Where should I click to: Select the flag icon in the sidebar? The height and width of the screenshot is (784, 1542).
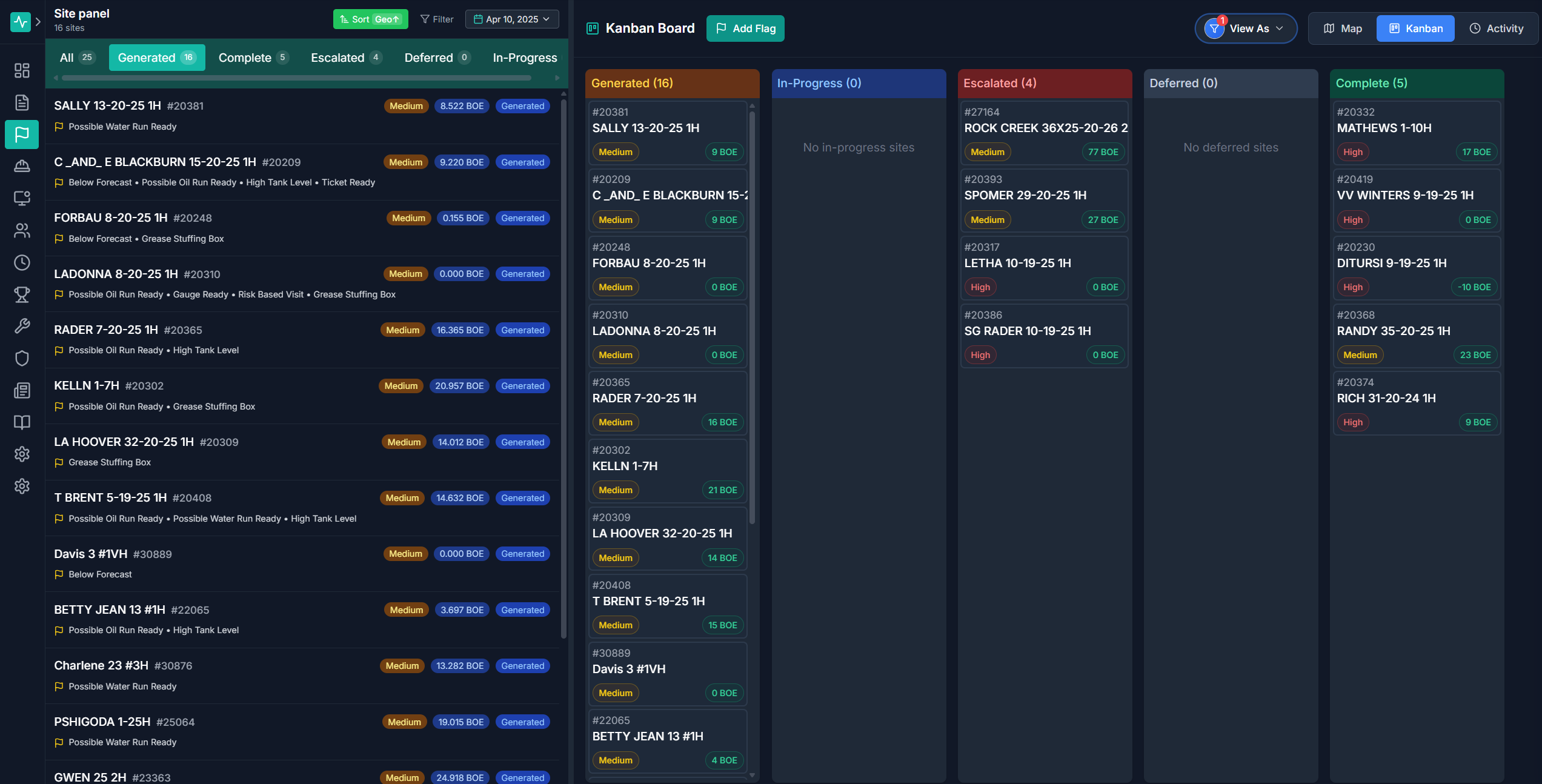(22, 135)
